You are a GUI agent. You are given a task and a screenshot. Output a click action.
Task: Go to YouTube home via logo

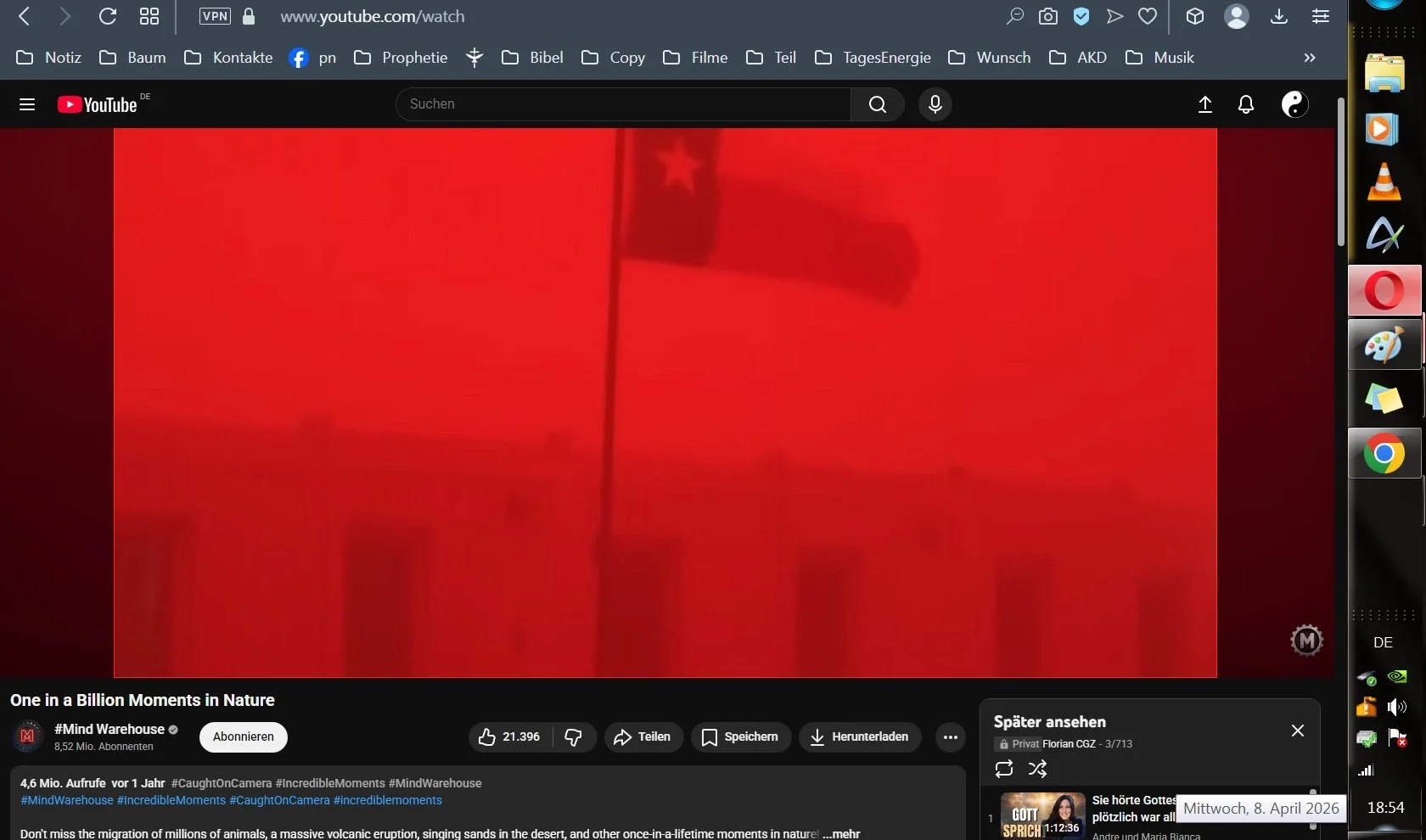97,104
